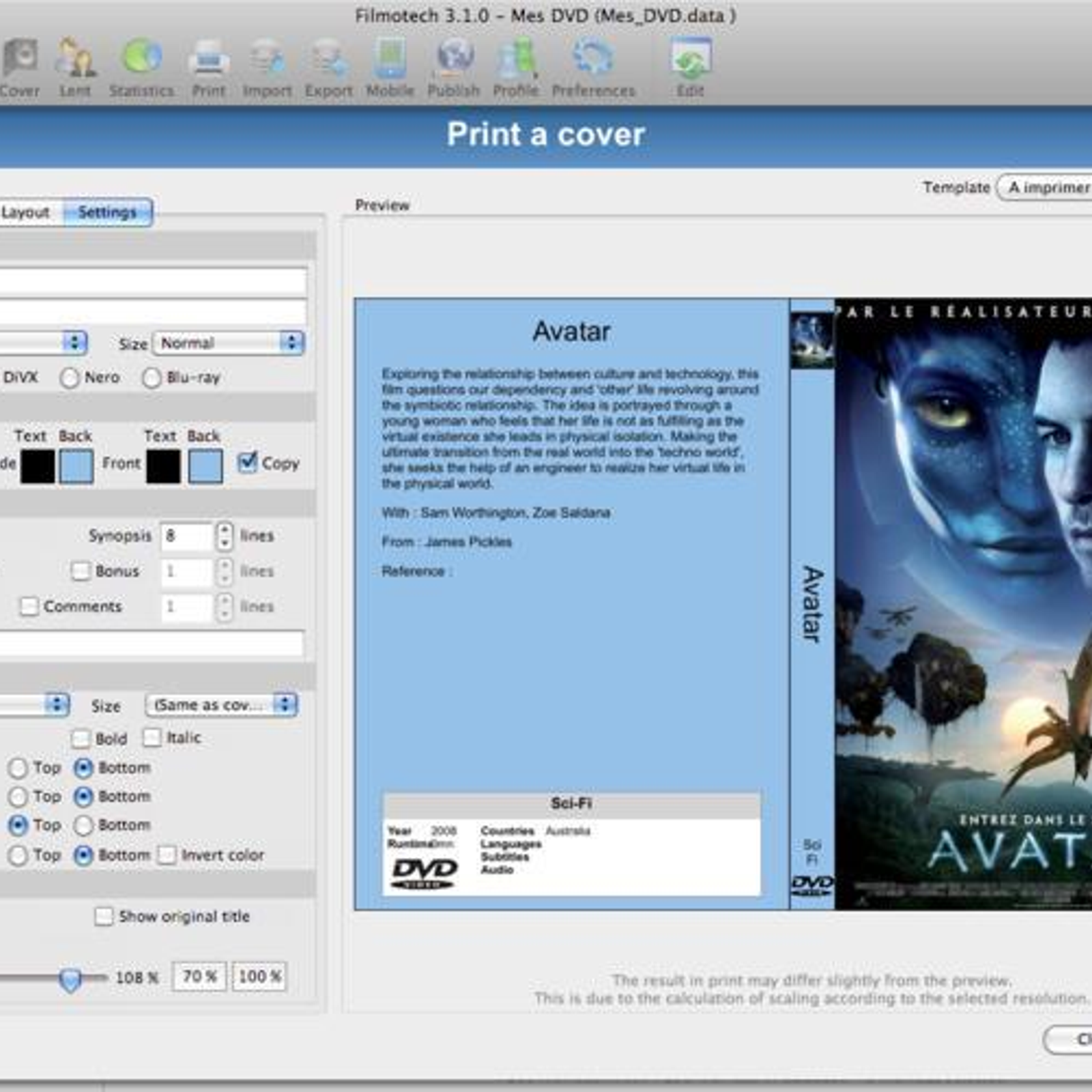
Task: Click the 70 % zoom button
Action: pos(199,977)
